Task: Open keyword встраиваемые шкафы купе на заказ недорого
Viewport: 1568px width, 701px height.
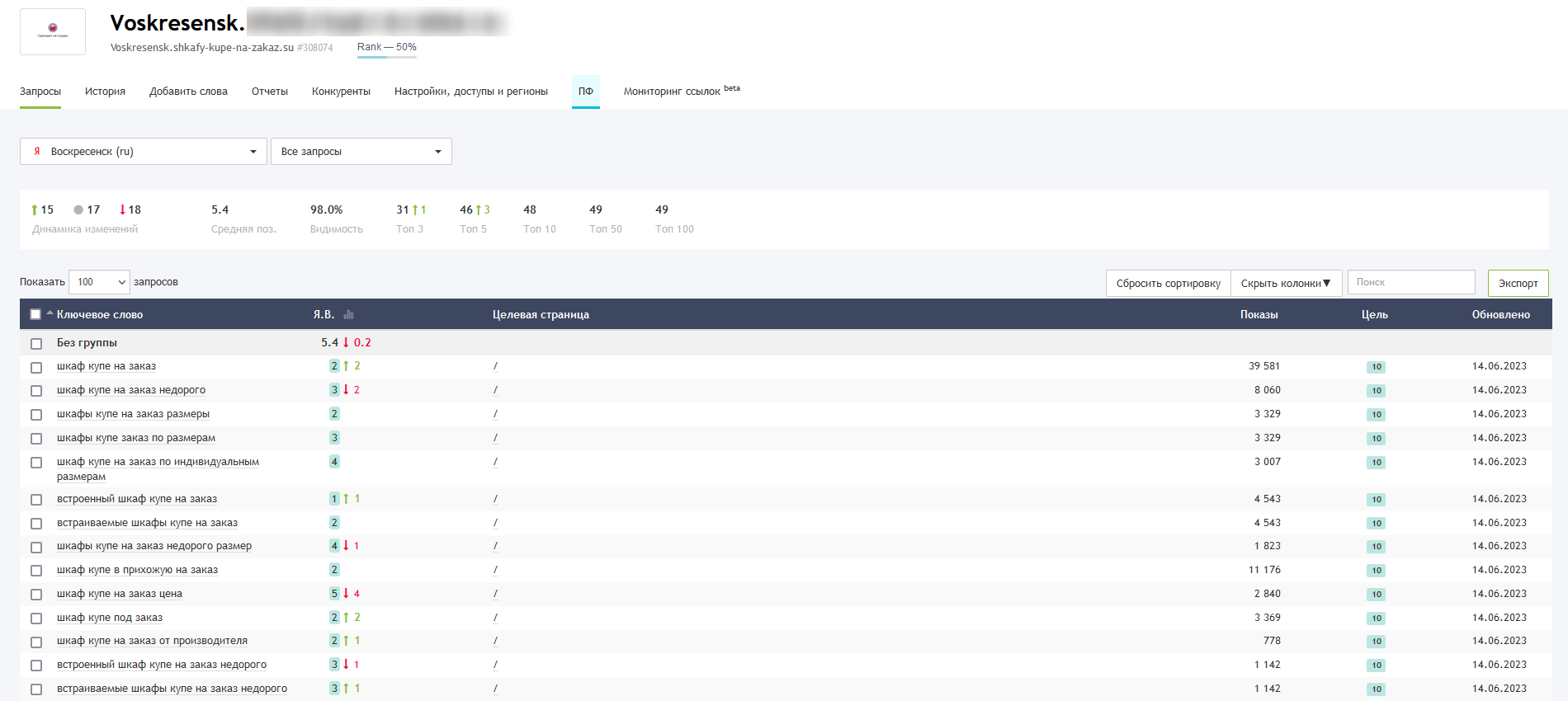Action: [172, 689]
